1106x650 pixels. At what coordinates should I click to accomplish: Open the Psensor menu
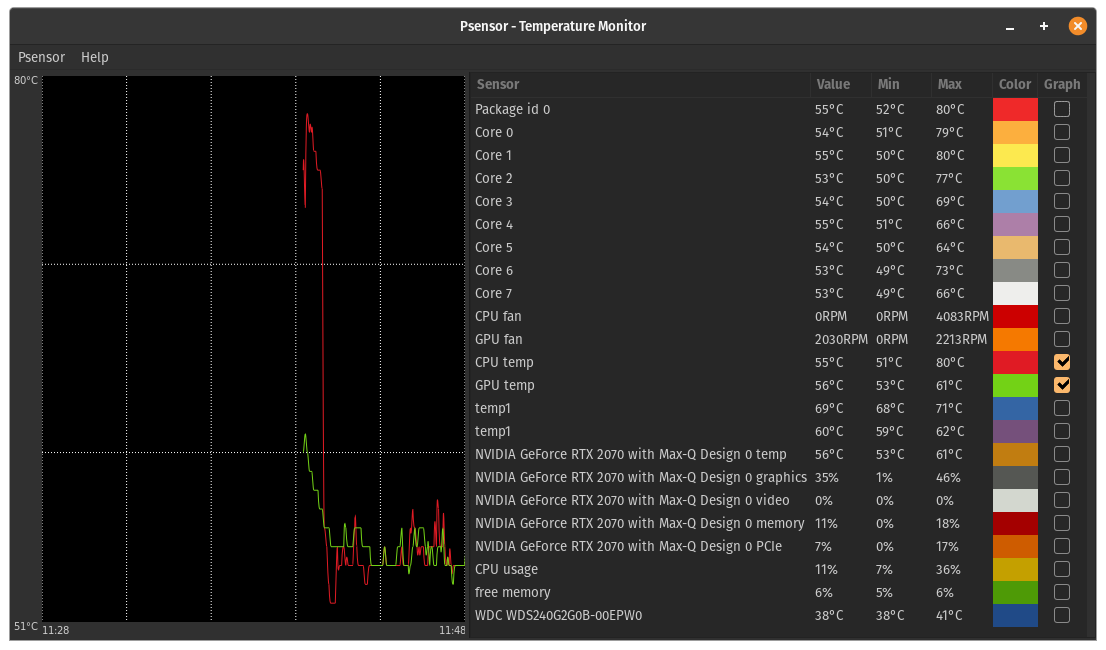point(41,57)
